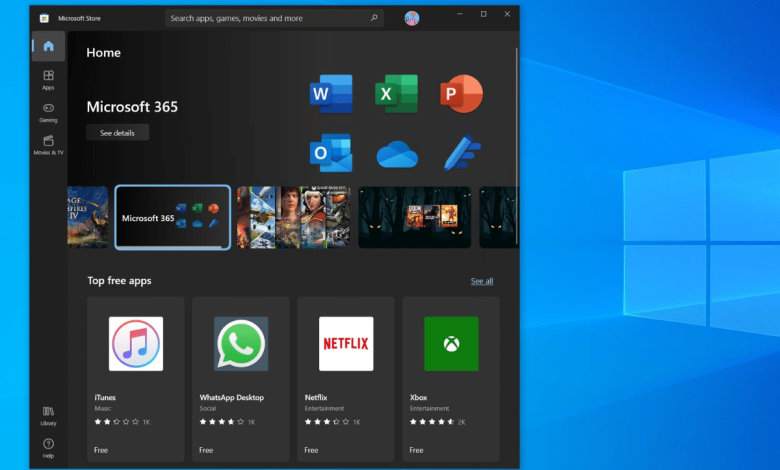The width and height of the screenshot is (780, 470).
Task: Open the WhatsApp Desktop app icon
Action: 241,344
